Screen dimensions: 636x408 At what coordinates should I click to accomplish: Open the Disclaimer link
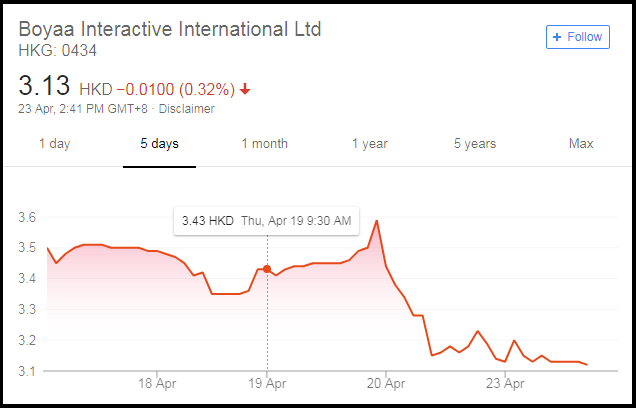[187, 109]
